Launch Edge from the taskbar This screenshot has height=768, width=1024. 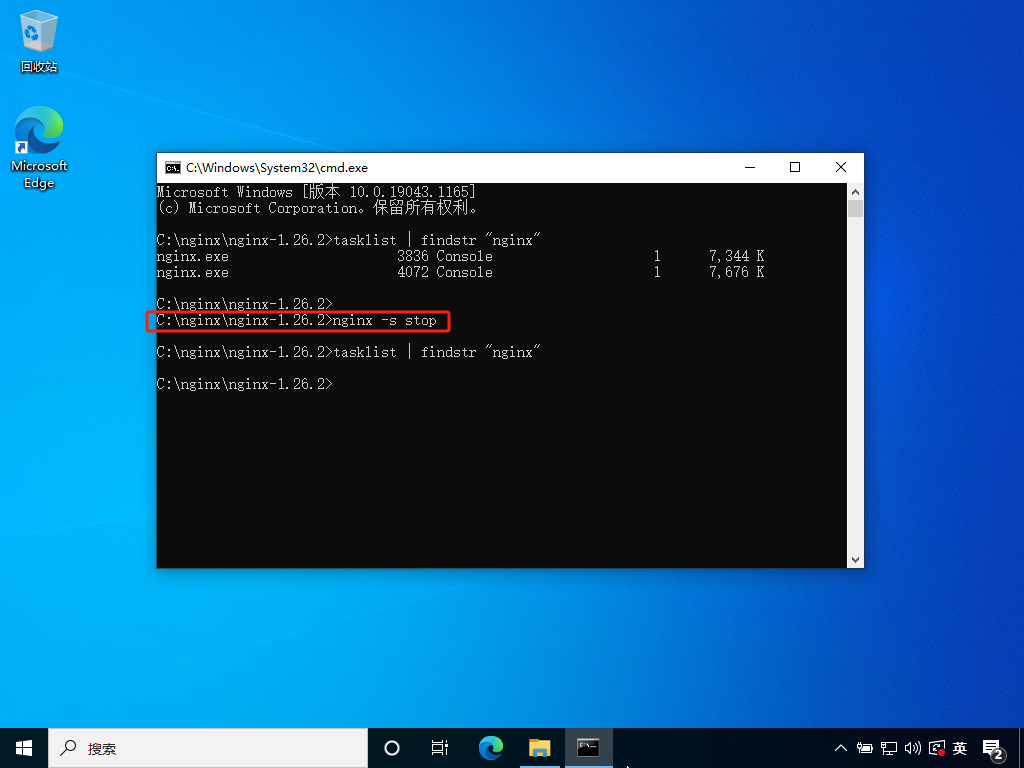point(490,748)
